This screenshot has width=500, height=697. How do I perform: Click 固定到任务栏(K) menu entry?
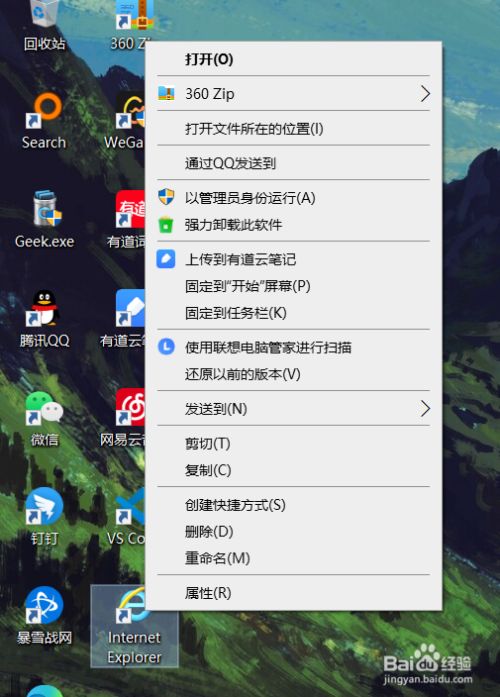click(x=294, y=313)
